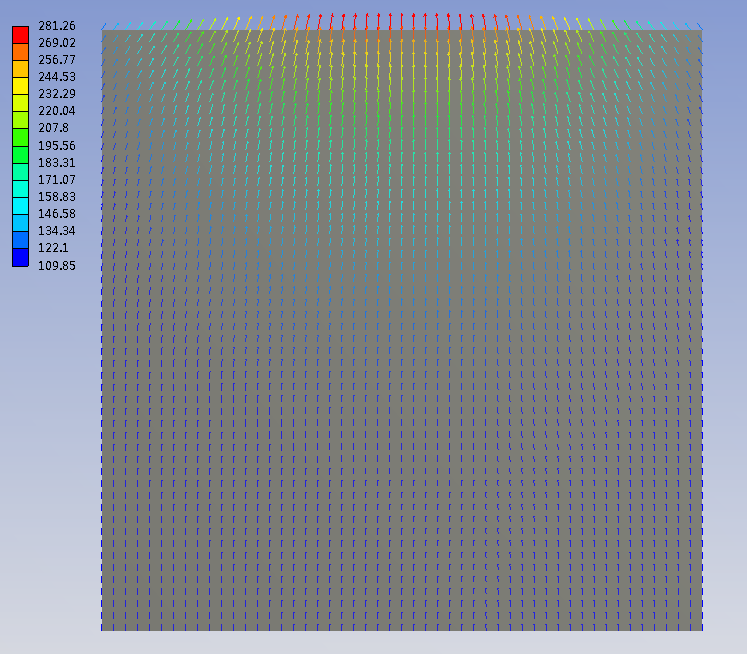The width and height of the screenshot is (747, 654).
Task: Click the legend value 146.58
Action: pyautogui.click(x=57, y=214)
